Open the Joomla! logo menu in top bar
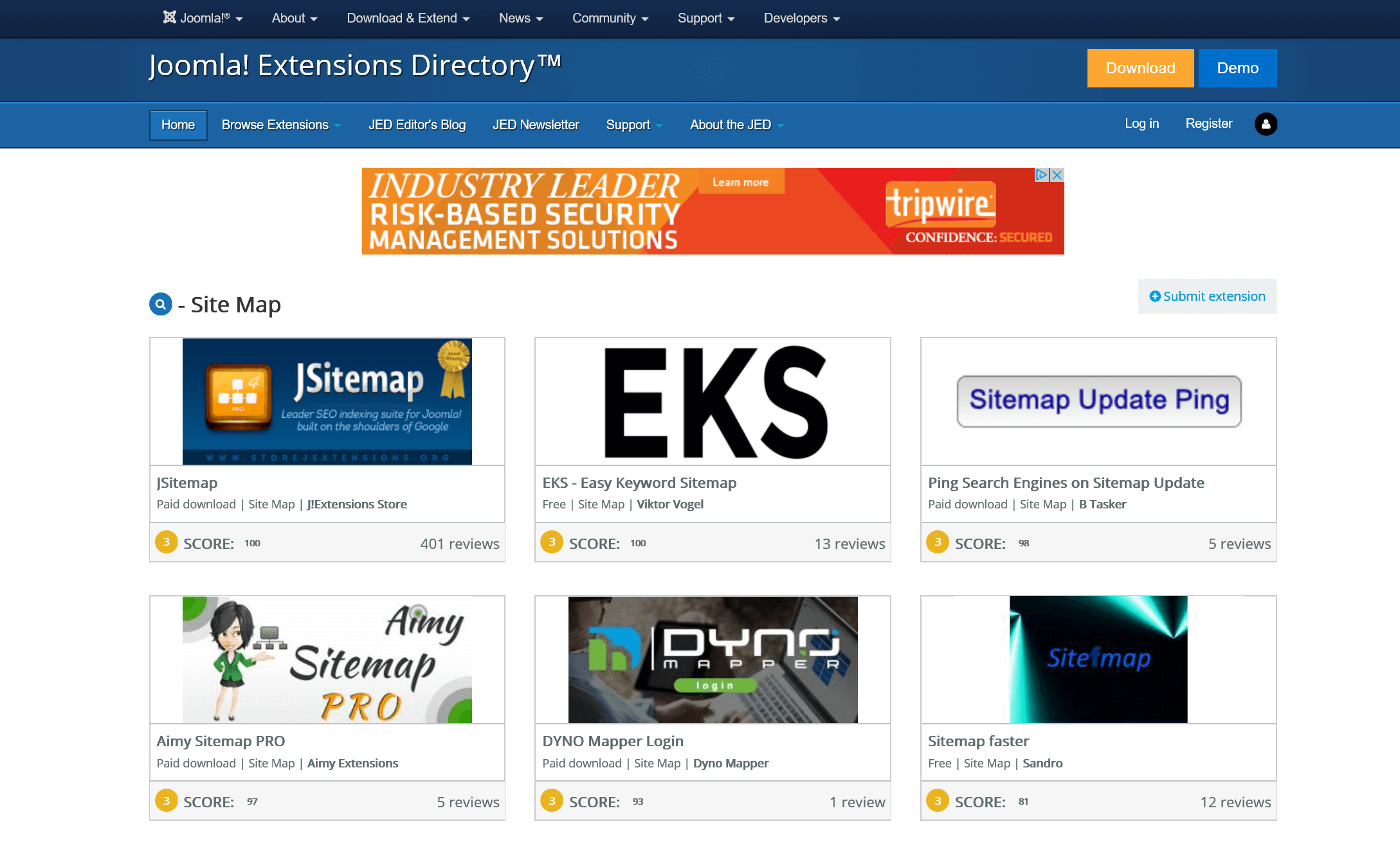The height and width of the screenshot is (851, 1400). tap(203, 18)
